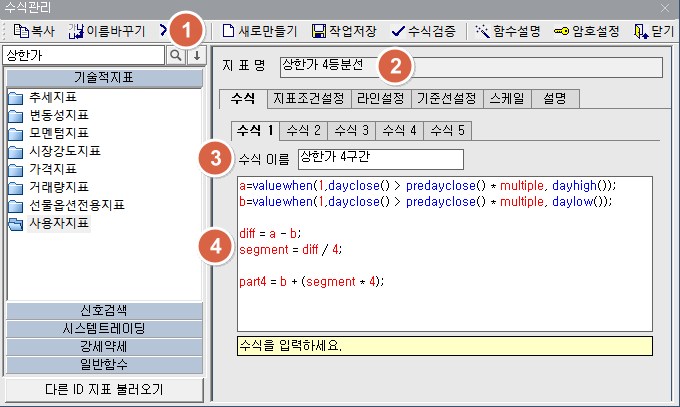This screenshot has height=407, width=680.
Task: Click the down arrow next-result button
Action: (x=196, y=56)
